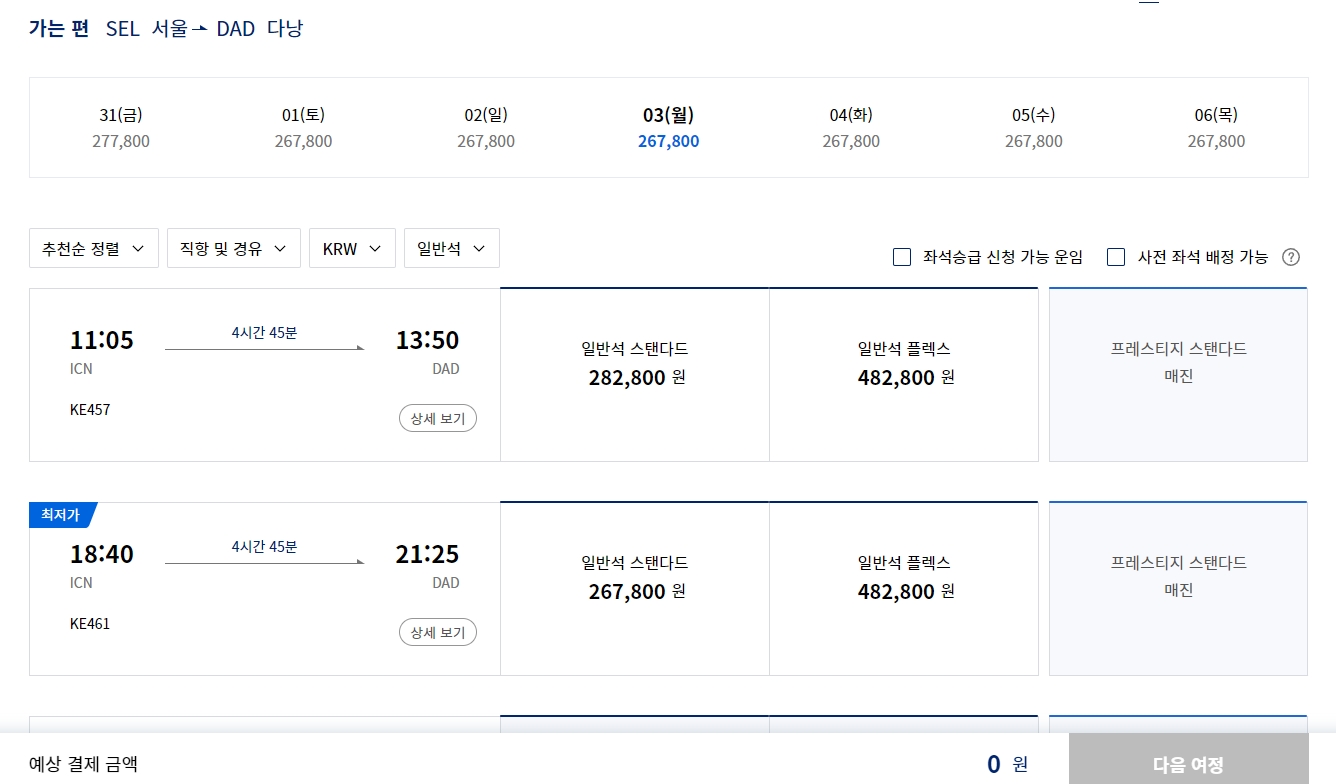This screenshot has height=784, width=1336.
Task: Check the 사전 좌석 배정 가능 filter
Action: point(1116,256)
